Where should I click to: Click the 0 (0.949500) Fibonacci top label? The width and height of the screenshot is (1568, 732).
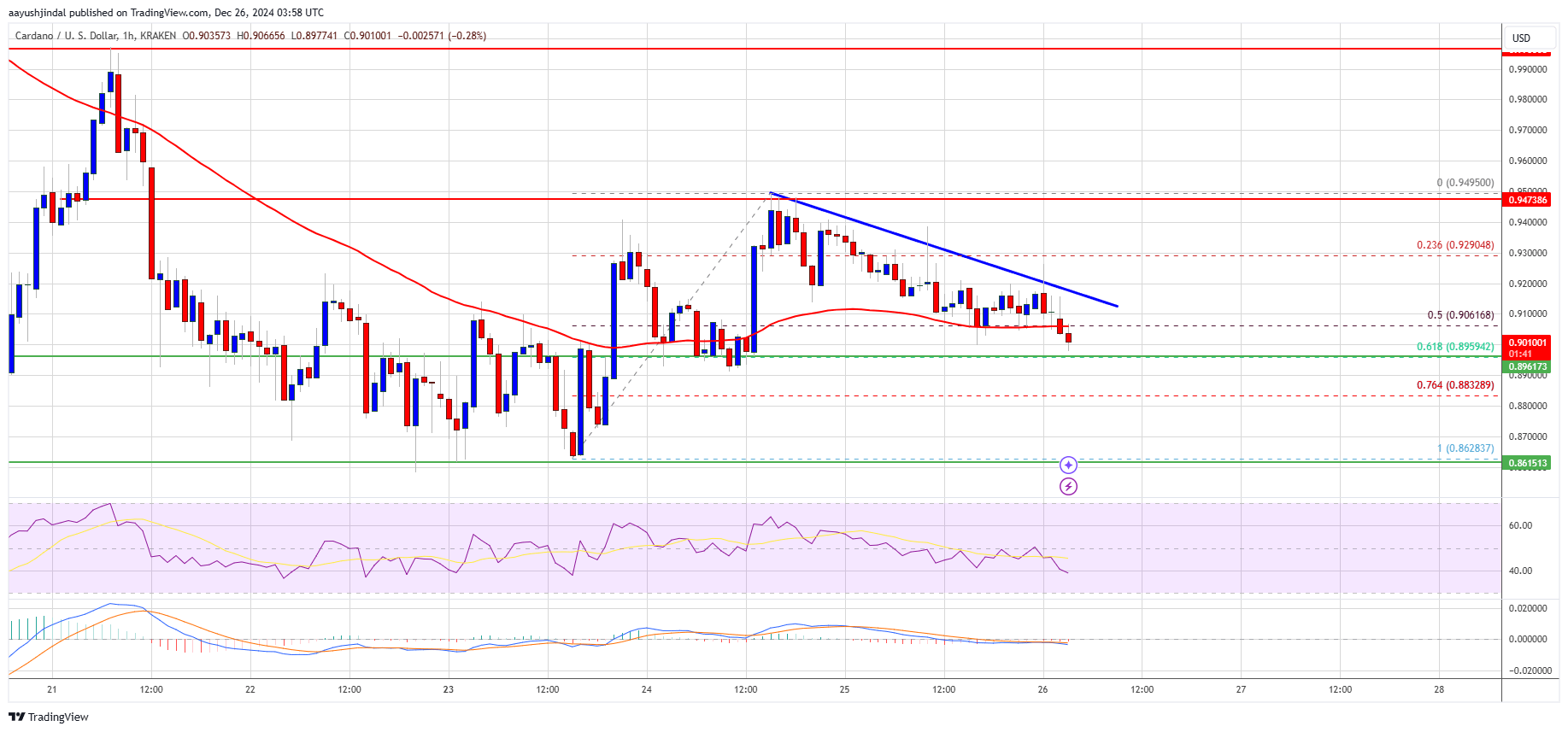[1465, 183]
